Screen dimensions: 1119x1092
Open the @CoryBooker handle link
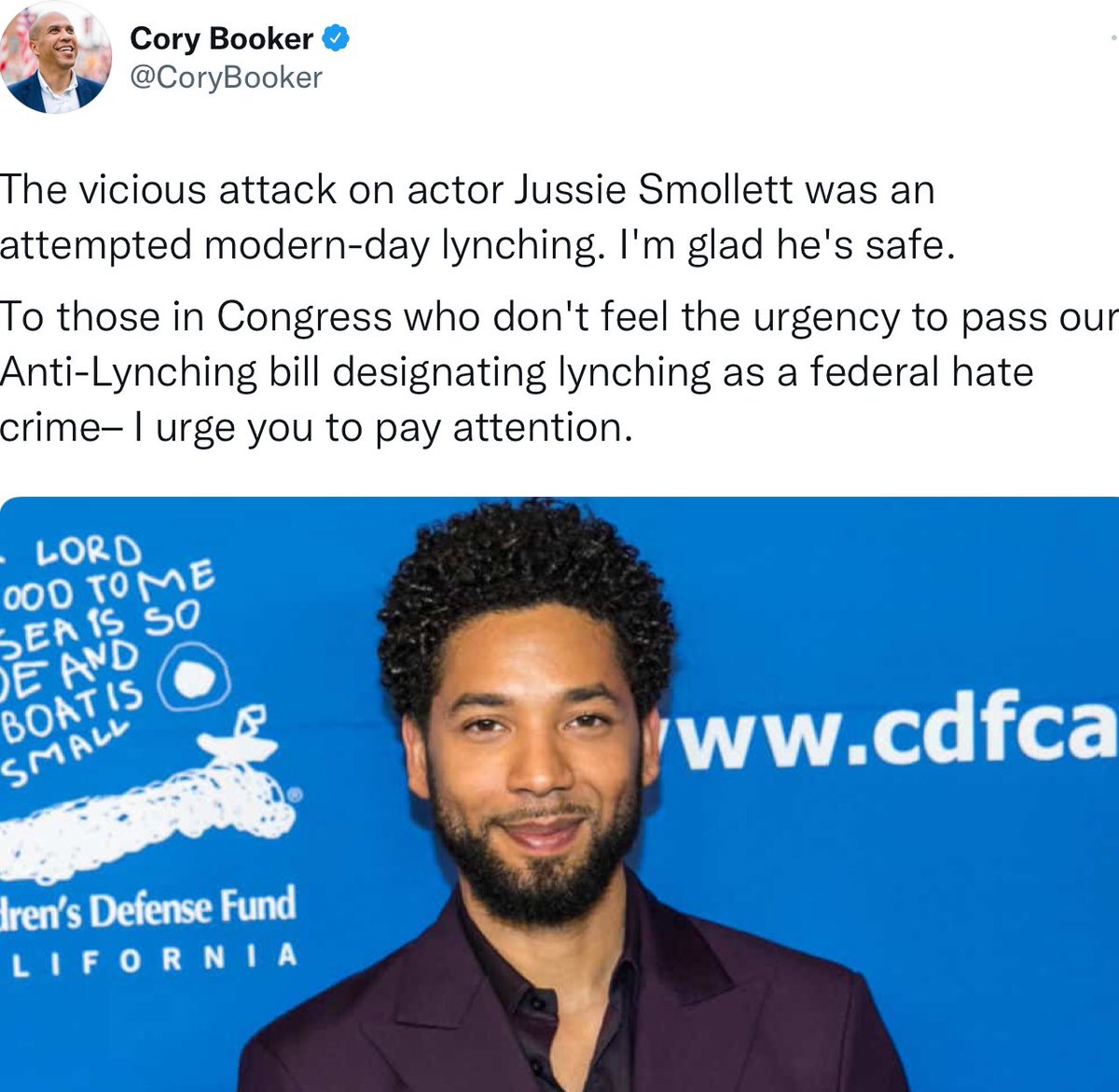point(226,77)
